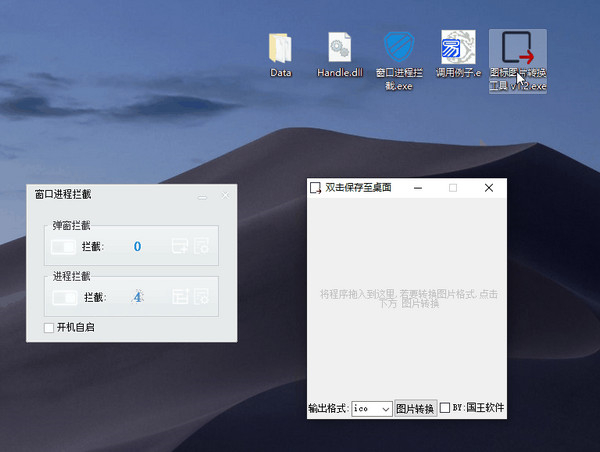Click the 进程拦截 group heading
Image resolution: width=600 pixels, height=452 pixels.
click(72, 276)
